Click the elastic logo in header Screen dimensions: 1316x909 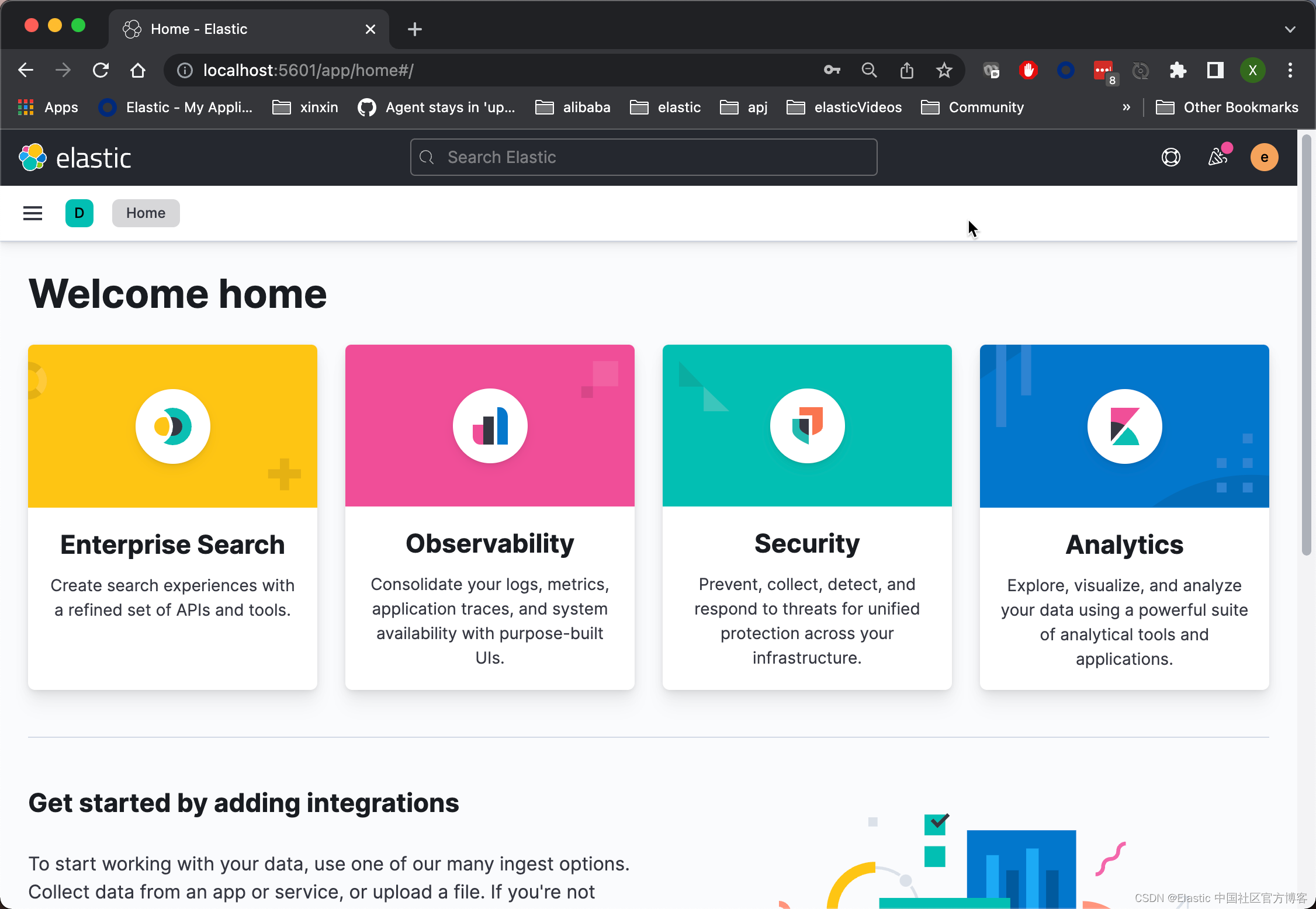(75, 158)
